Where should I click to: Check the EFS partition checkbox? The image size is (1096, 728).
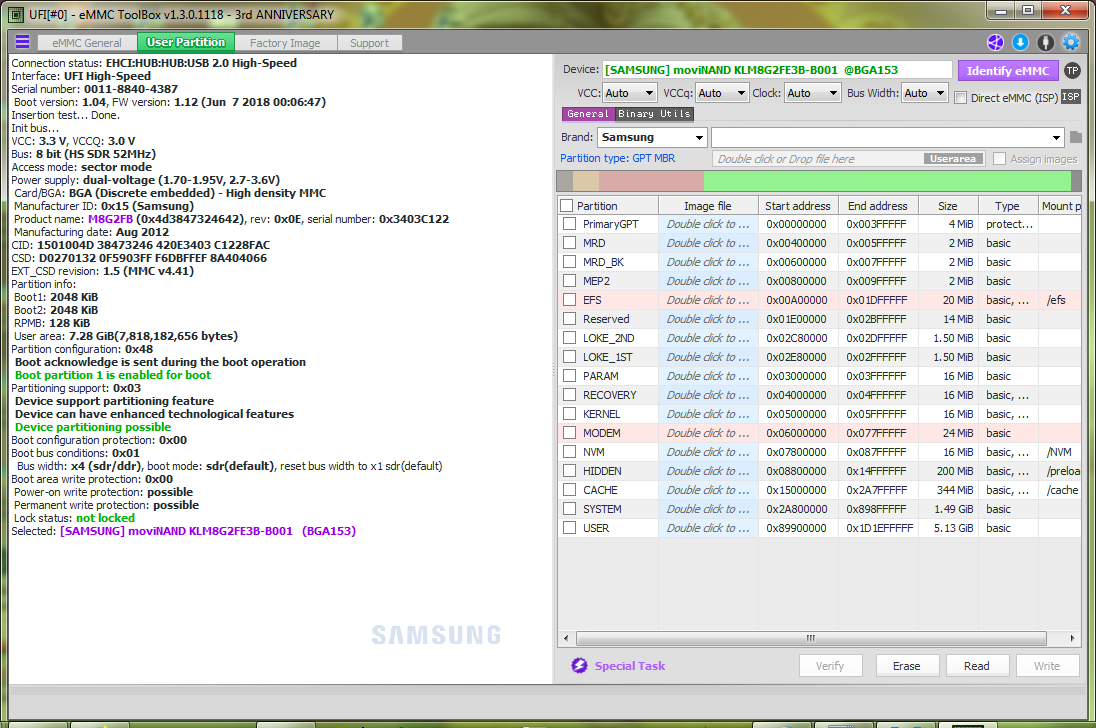(570, 300)
